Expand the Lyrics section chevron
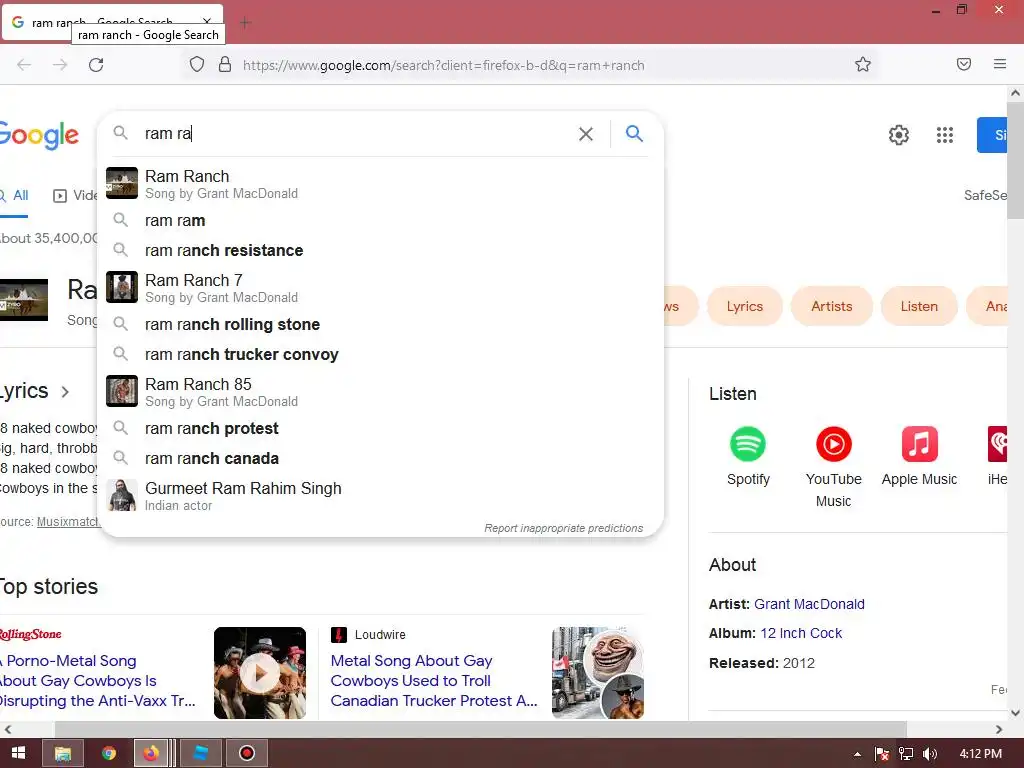 [65, 392]
